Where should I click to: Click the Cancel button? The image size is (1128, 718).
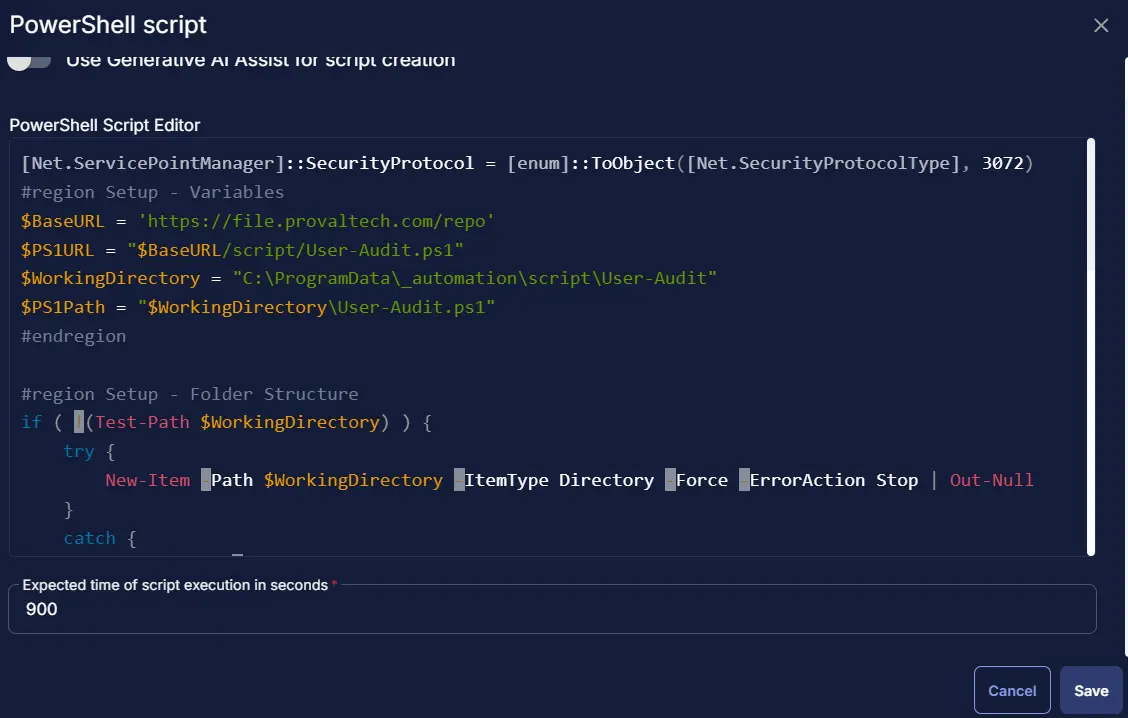click(x=1012, y=691)
